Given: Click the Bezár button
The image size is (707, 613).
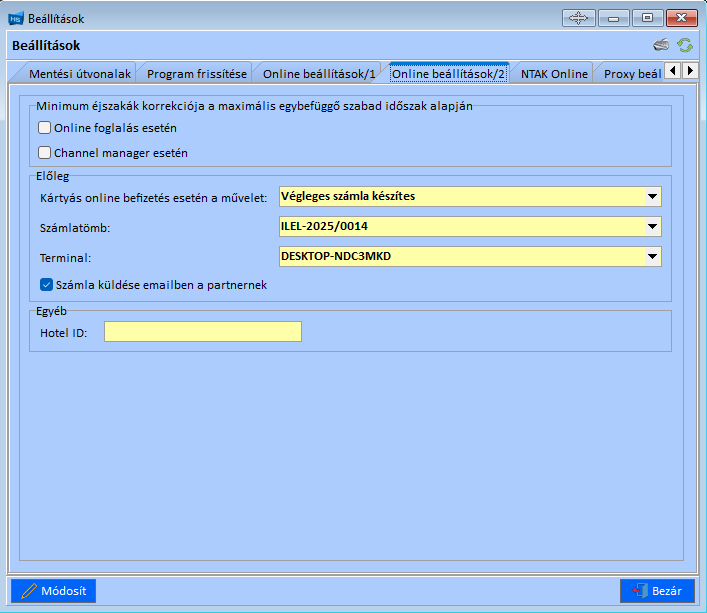Looking at the screenshot, I should (x=657, y=591).
